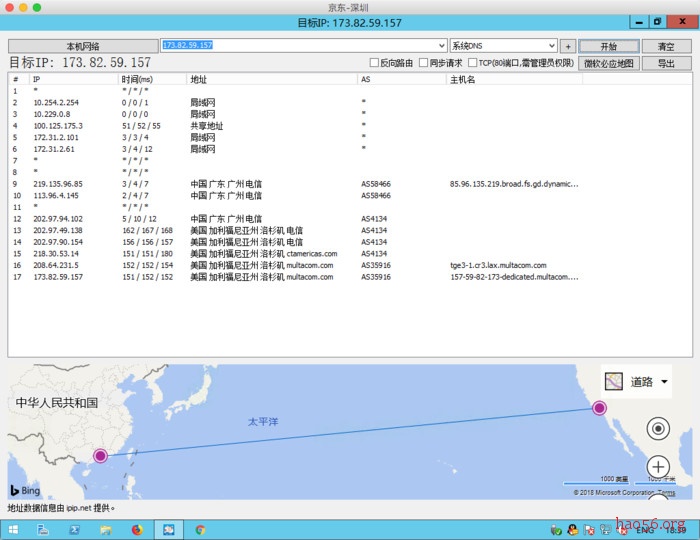Screen dimensions: 700x540
Task: Click the 导出 export button
Action: tap(667, 63)
